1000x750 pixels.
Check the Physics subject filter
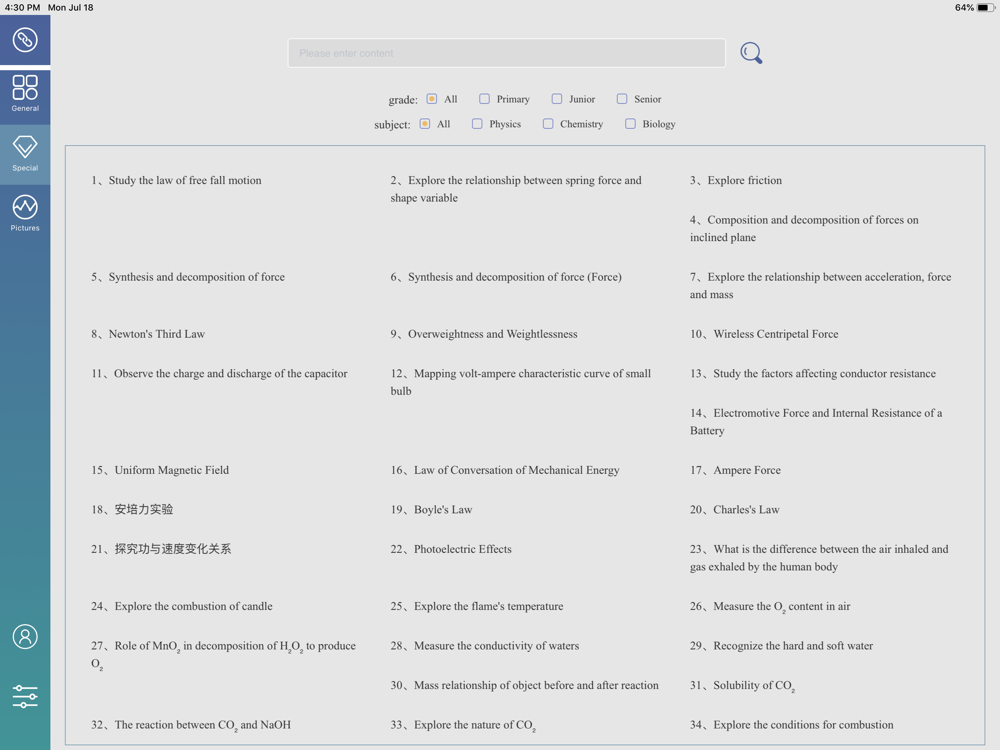coord(477,124)
